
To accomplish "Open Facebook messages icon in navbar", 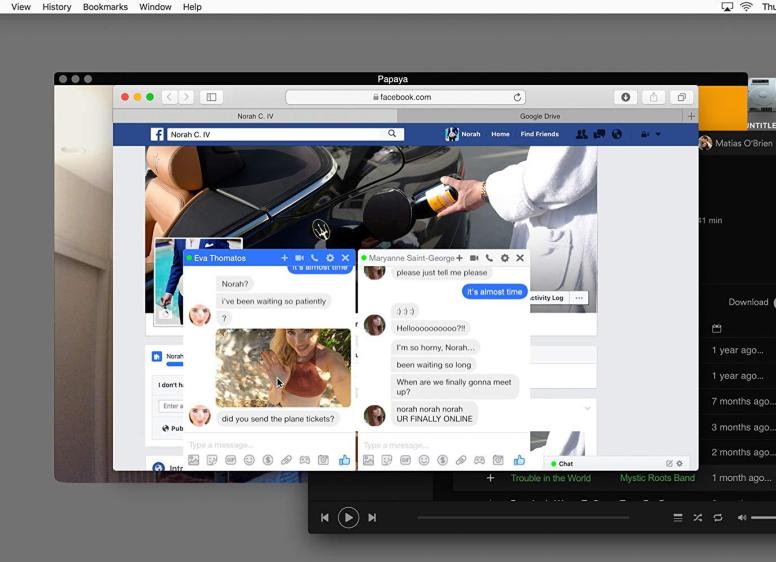I will (599, 134).
